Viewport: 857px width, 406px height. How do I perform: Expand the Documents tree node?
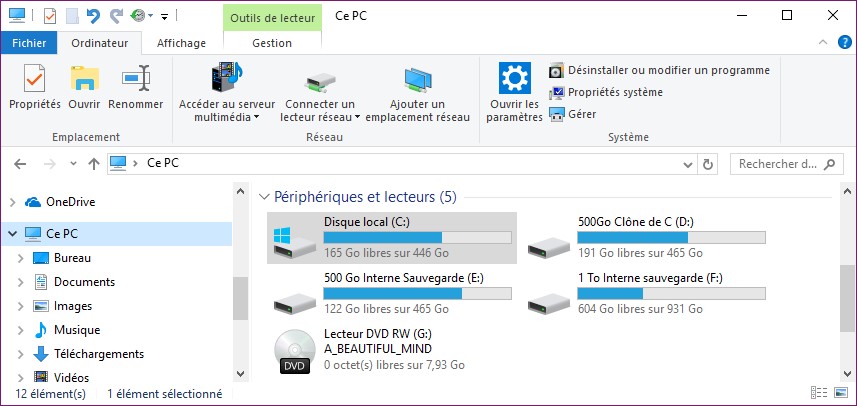pos(20,282)
